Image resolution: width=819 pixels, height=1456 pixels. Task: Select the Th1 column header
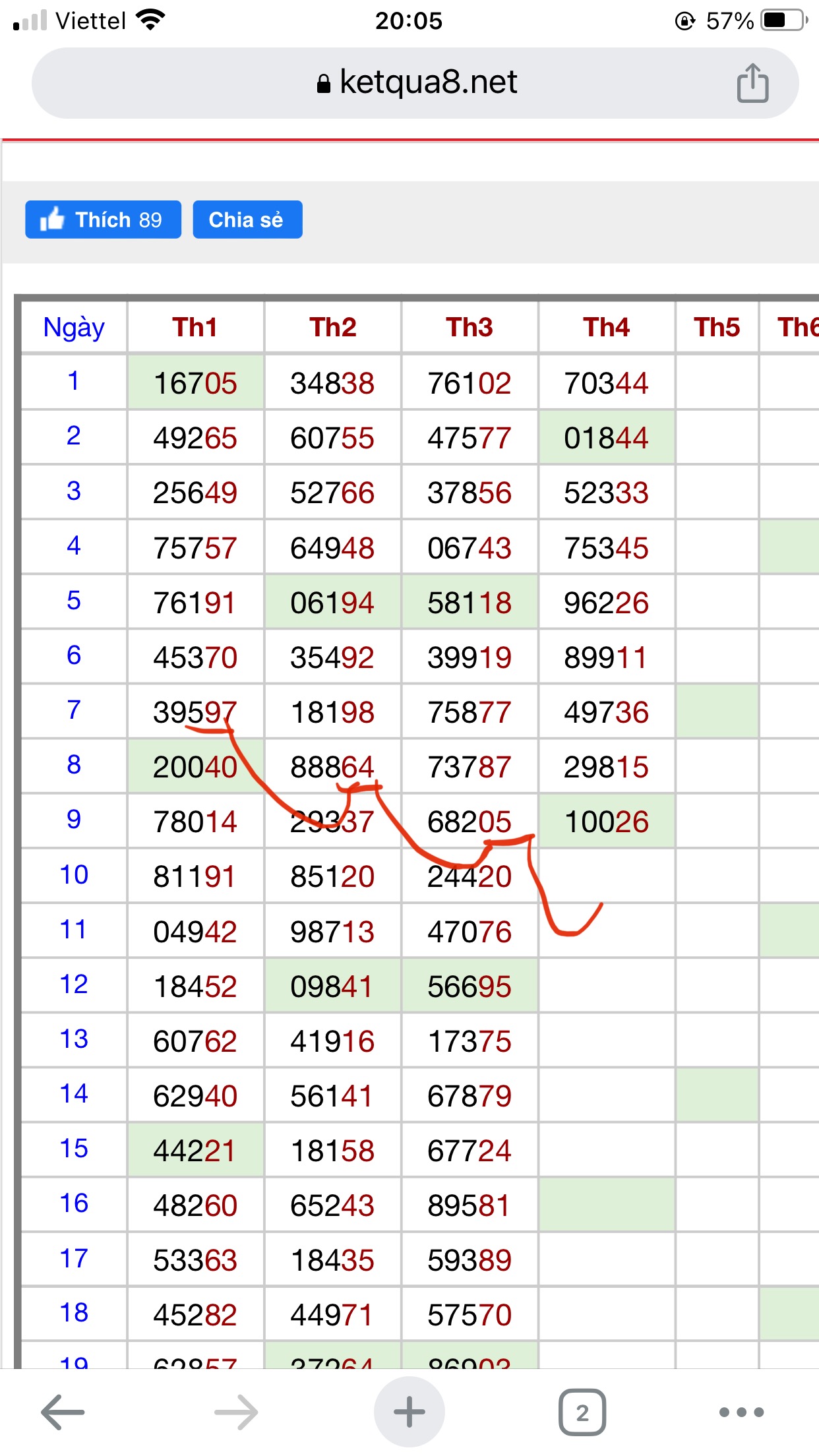click(195, 327)
